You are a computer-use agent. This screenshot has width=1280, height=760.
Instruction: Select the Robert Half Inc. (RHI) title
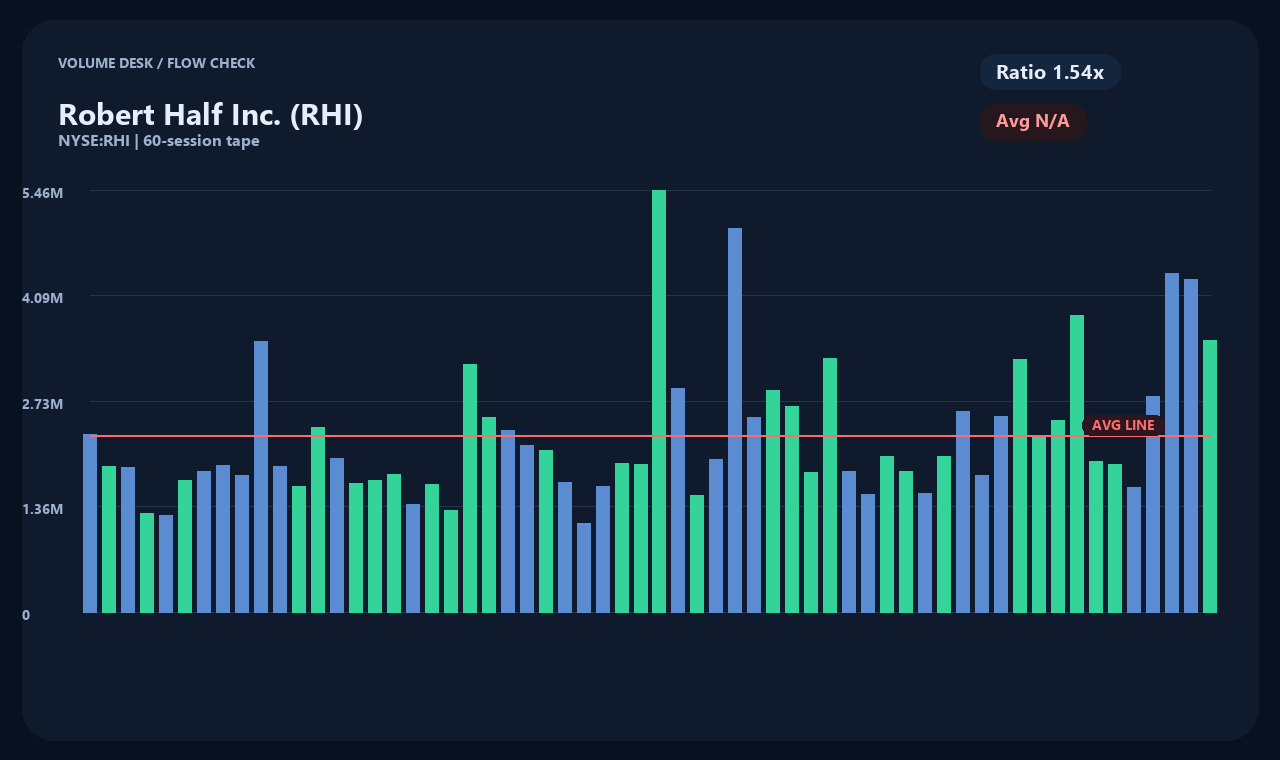tap(211, 115)
